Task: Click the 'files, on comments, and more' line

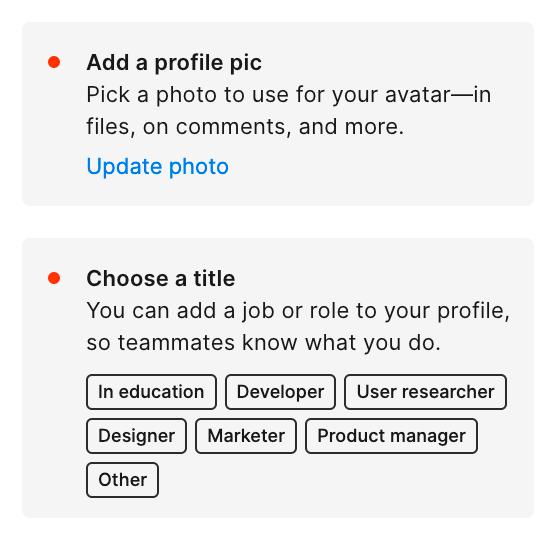Action: 245,127
